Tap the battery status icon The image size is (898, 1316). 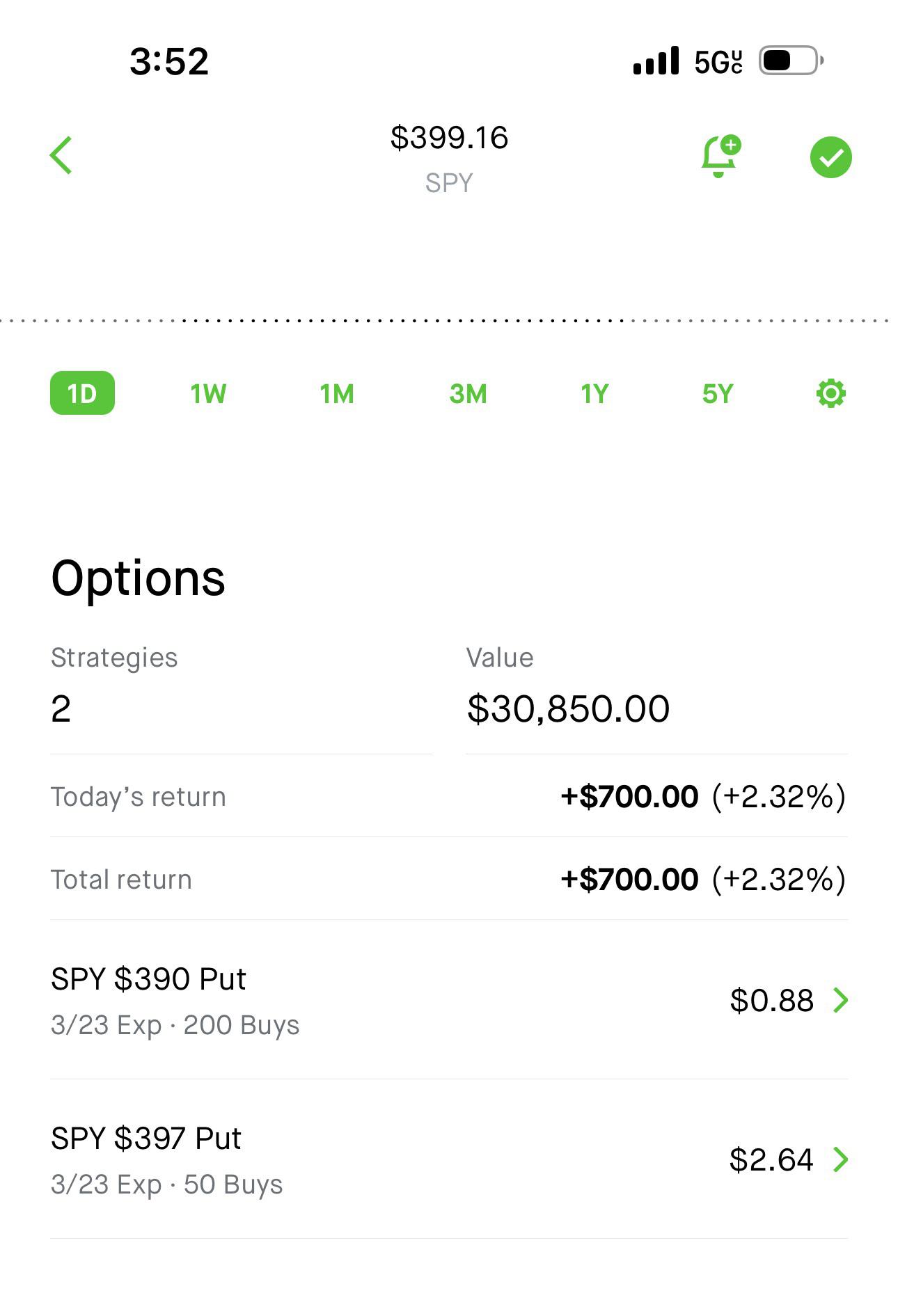coord(791,61)
